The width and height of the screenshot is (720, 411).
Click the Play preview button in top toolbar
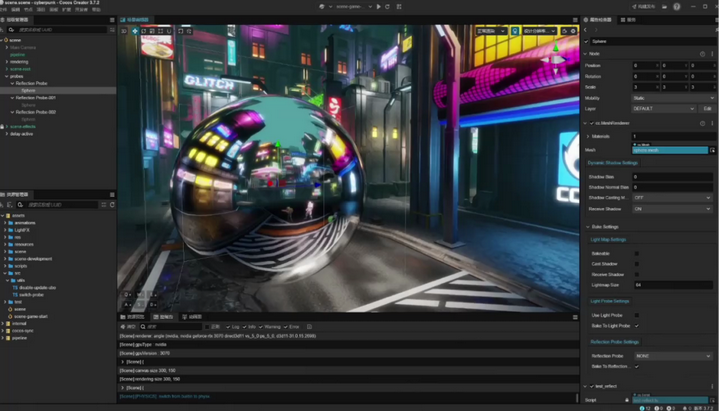pos(378,7)
